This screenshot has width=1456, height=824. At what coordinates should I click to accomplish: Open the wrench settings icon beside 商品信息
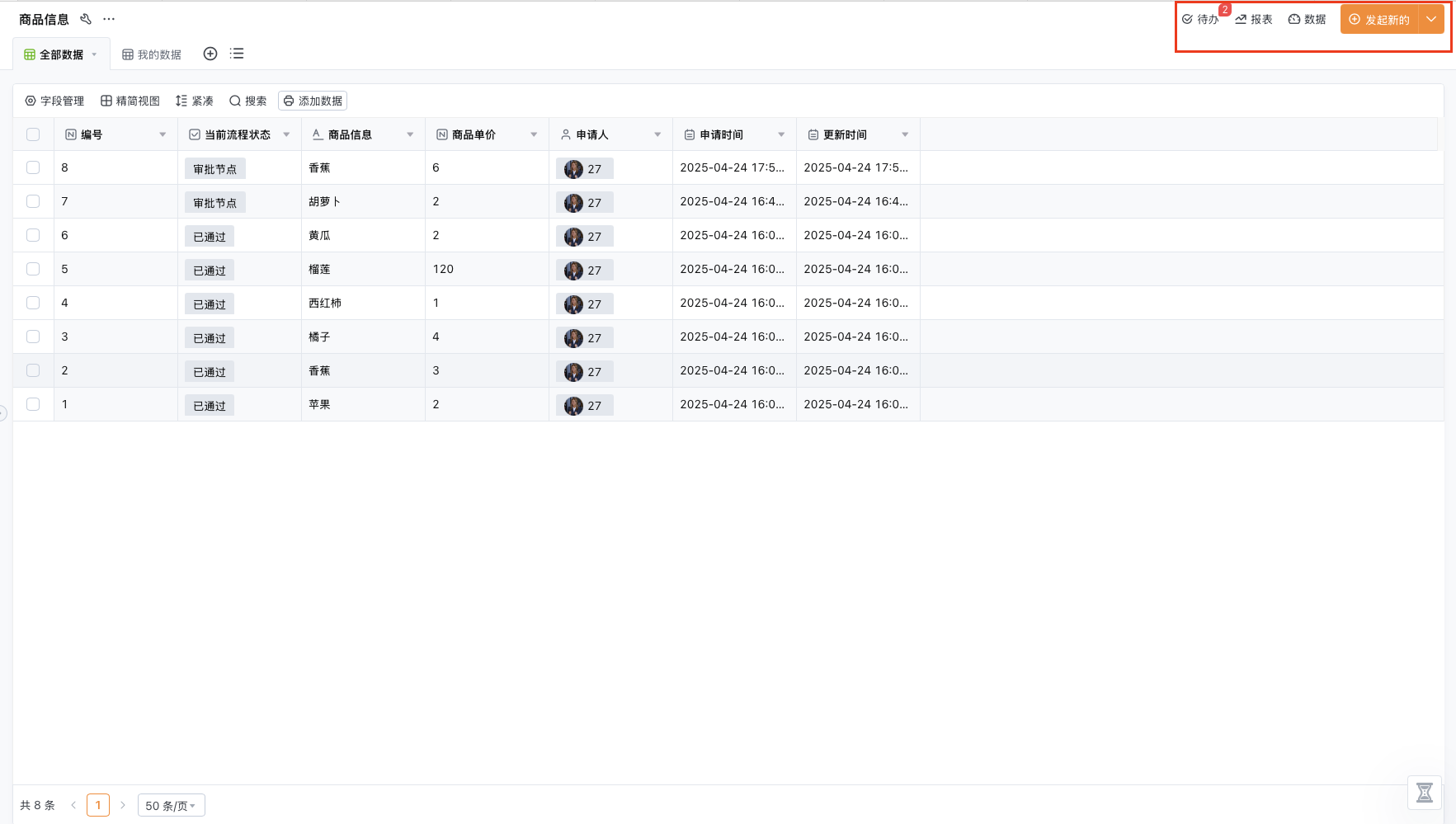86,19
